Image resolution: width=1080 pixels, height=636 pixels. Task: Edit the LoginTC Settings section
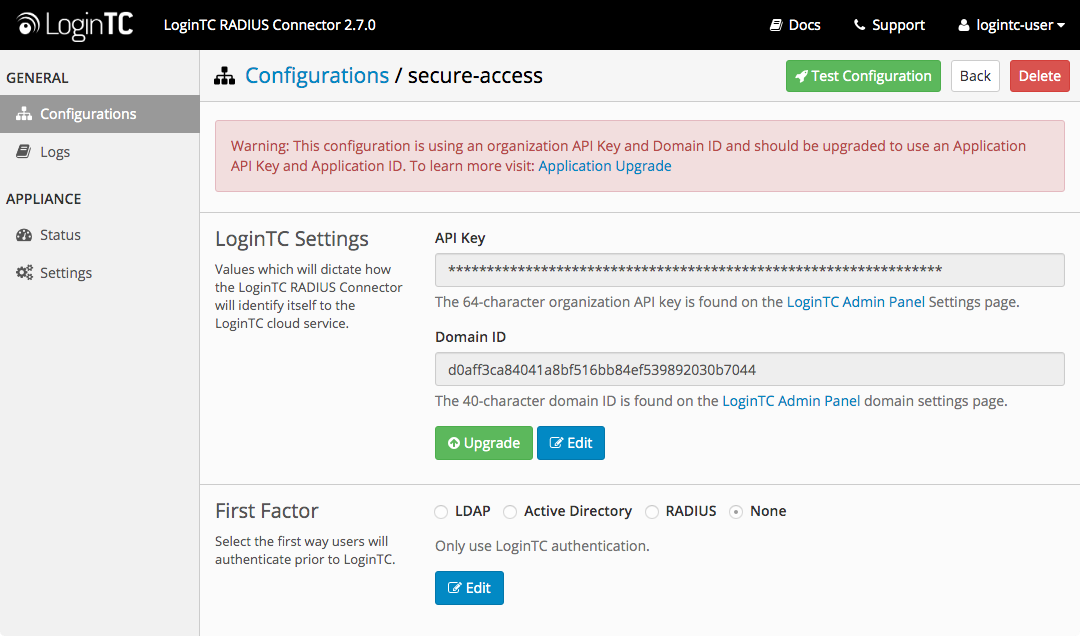pos(570,443)
